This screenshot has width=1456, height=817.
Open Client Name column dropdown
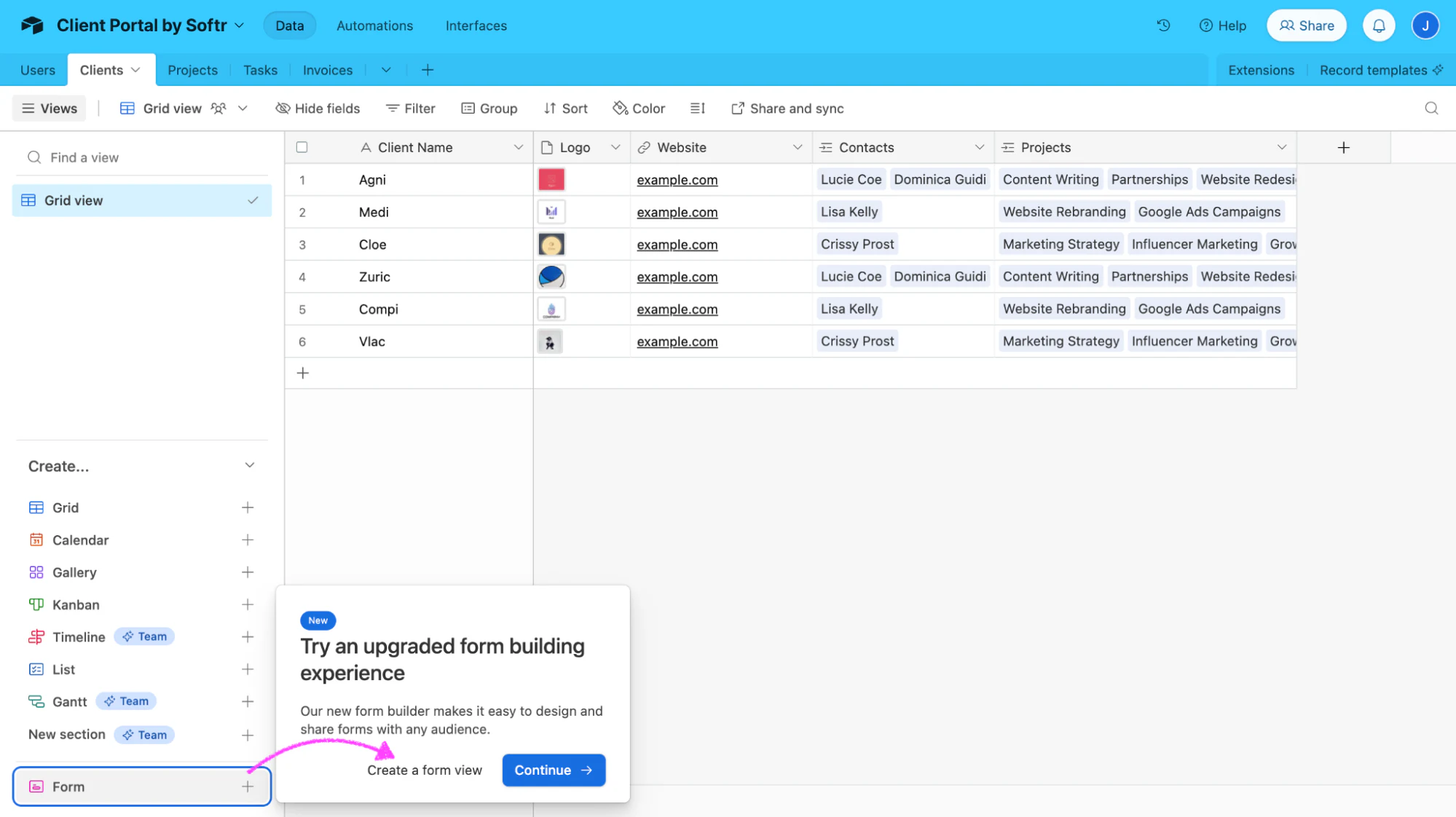(518, 147)
